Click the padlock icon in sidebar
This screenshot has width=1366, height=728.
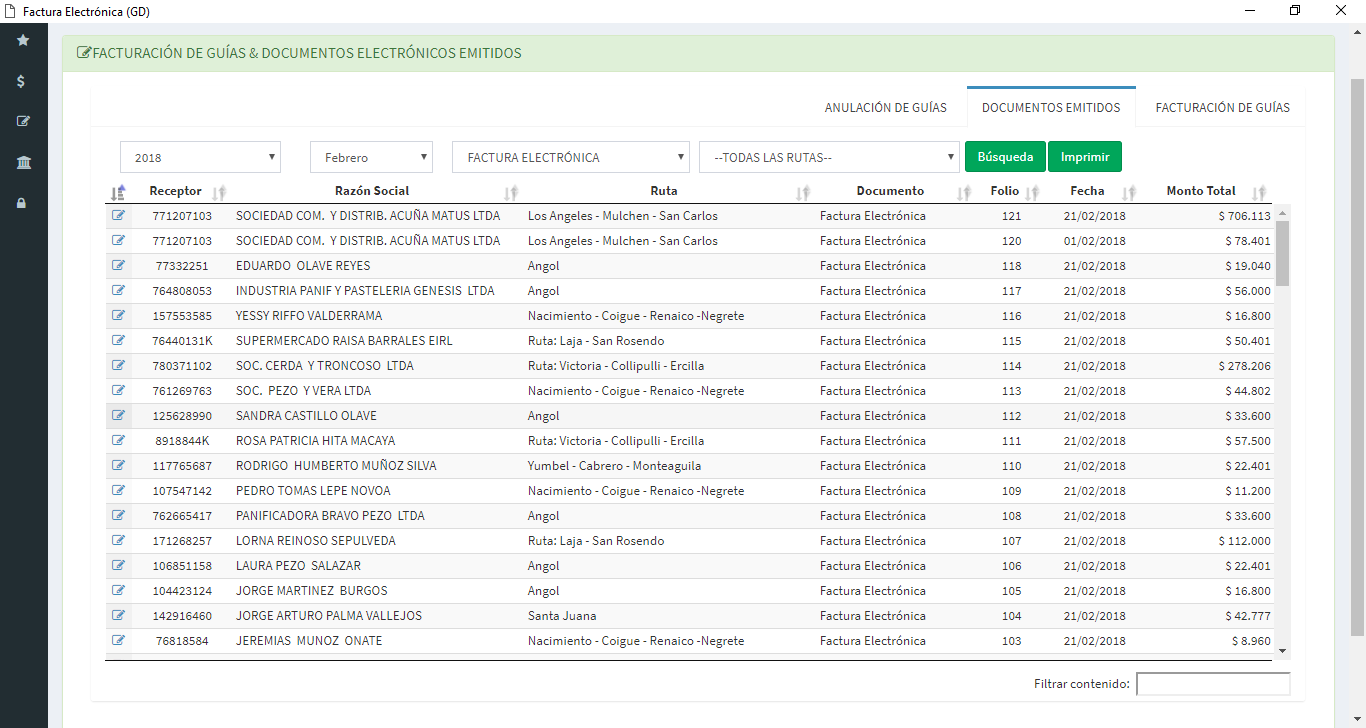pyautogui.click(x=22, y=203)
